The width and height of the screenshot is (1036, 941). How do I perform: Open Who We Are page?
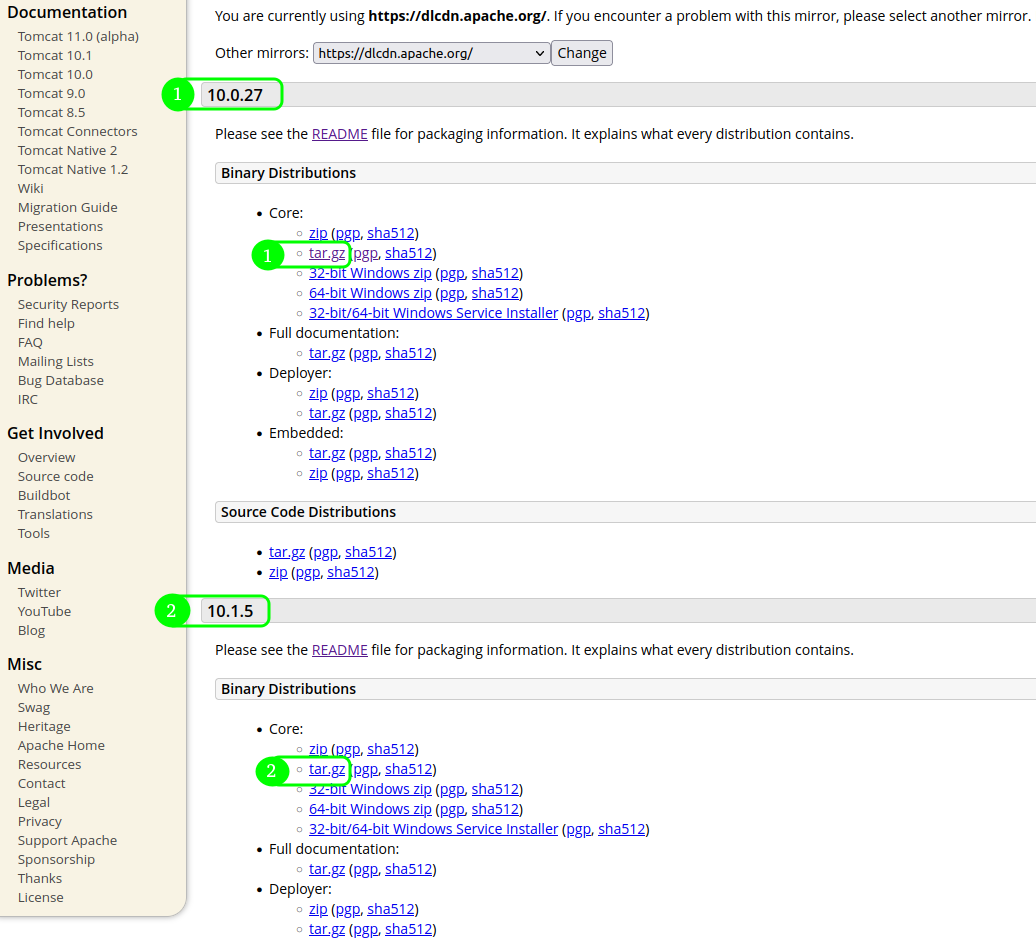(x=56, y=689)
